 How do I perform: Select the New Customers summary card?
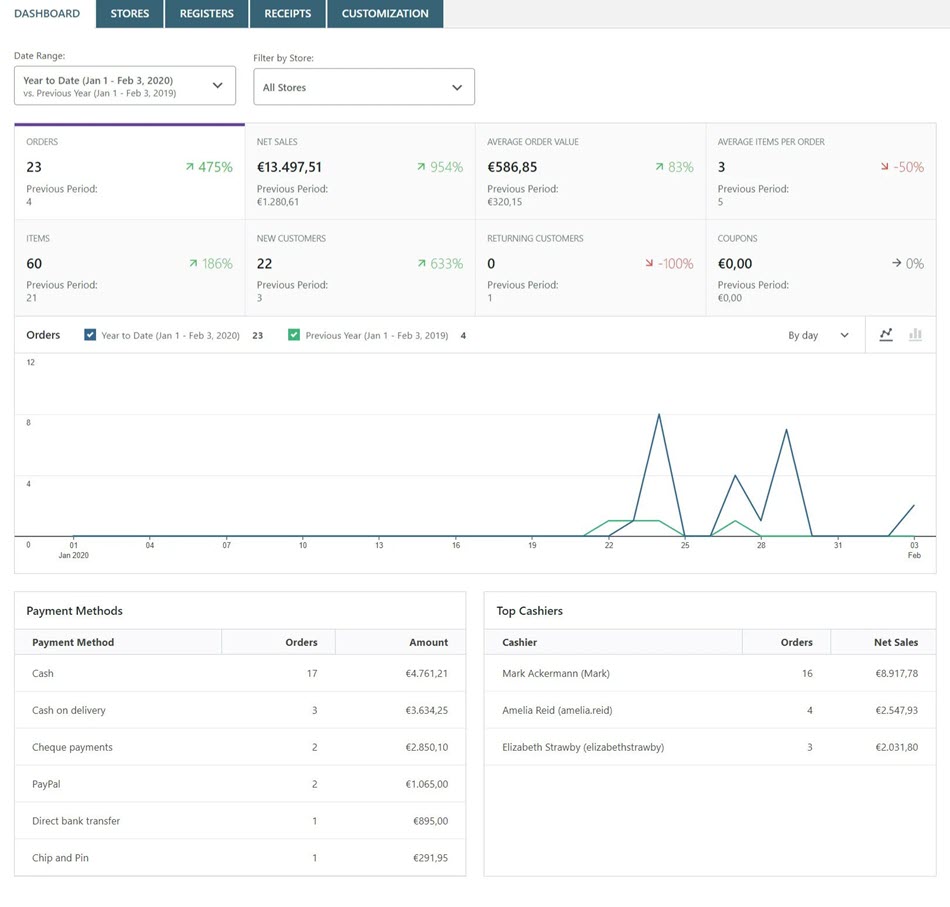[360, 268]
